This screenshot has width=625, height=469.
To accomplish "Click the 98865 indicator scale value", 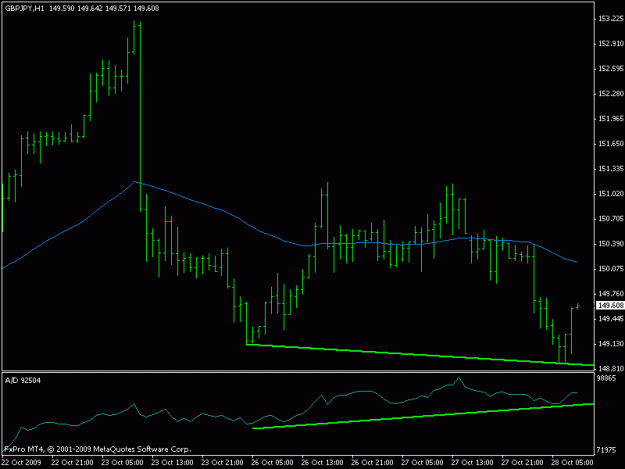I will (x=606, y=378).
